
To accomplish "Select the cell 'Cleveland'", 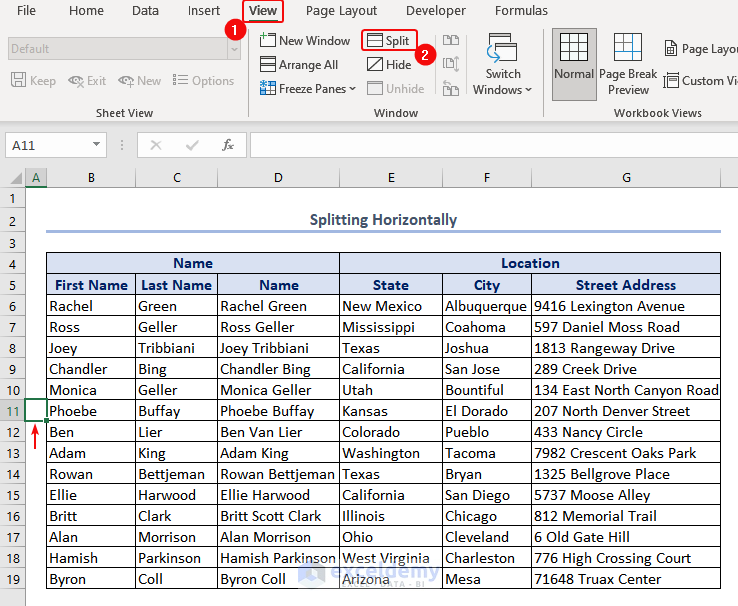I will (x=487, y=537).
